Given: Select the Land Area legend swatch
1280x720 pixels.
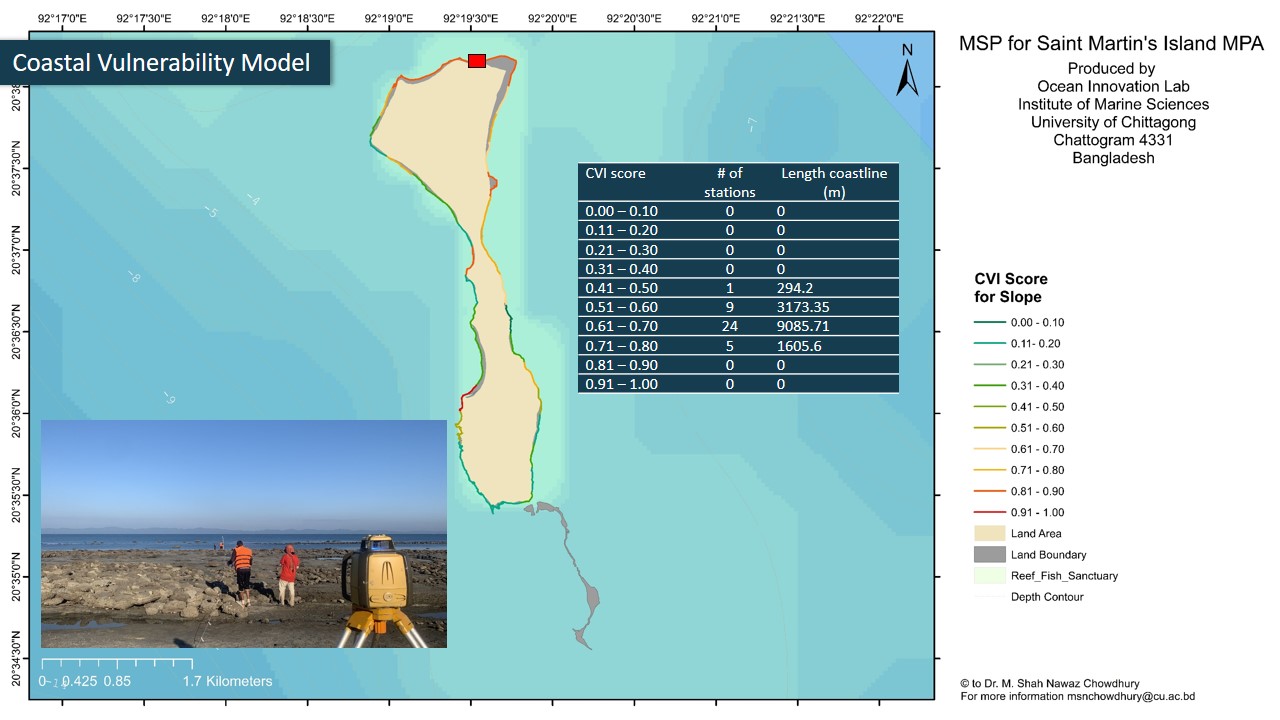Looking at the screenshot, I should [990, 533].
